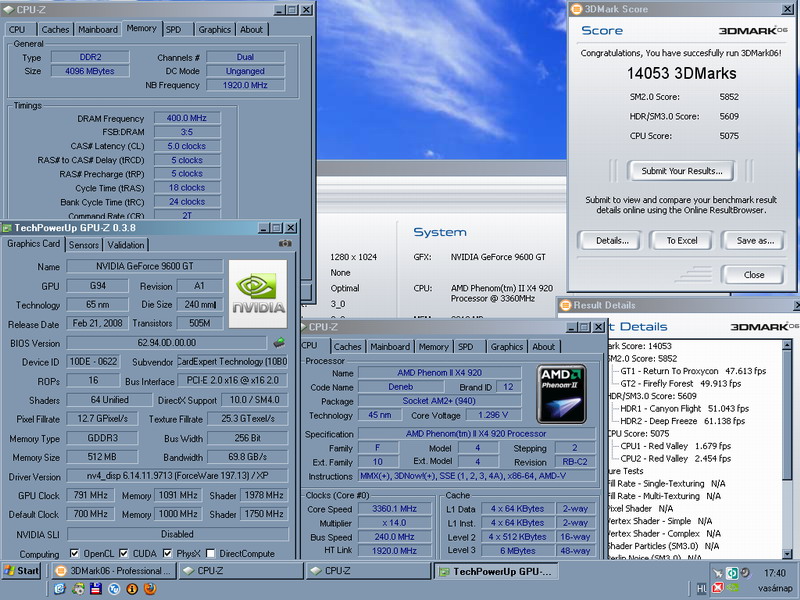Select the Caches tab in lower CPU-Z
800x600 pixels.
348,347
